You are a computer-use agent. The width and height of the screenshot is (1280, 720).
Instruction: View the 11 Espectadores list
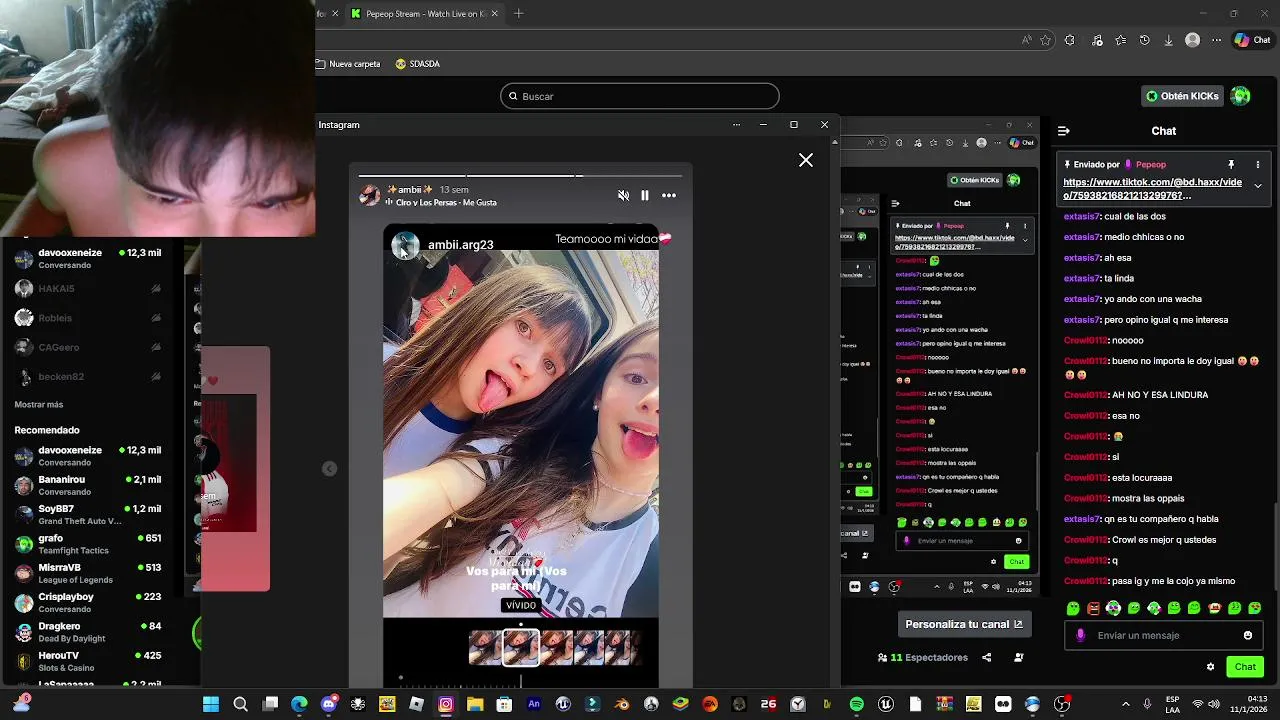[922, 658]
